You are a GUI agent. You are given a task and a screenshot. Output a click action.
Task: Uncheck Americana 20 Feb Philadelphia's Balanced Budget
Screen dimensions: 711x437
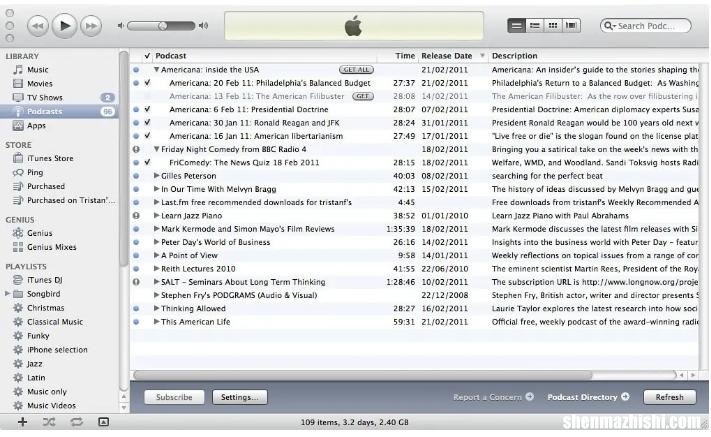pos(147,83)
